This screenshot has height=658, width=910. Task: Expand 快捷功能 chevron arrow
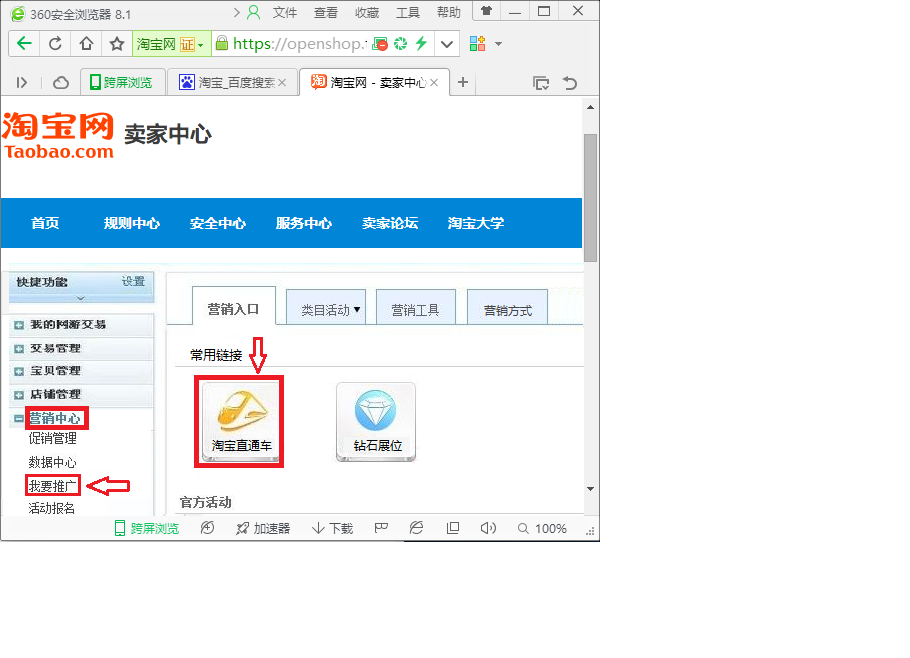[x=81, y=298]
